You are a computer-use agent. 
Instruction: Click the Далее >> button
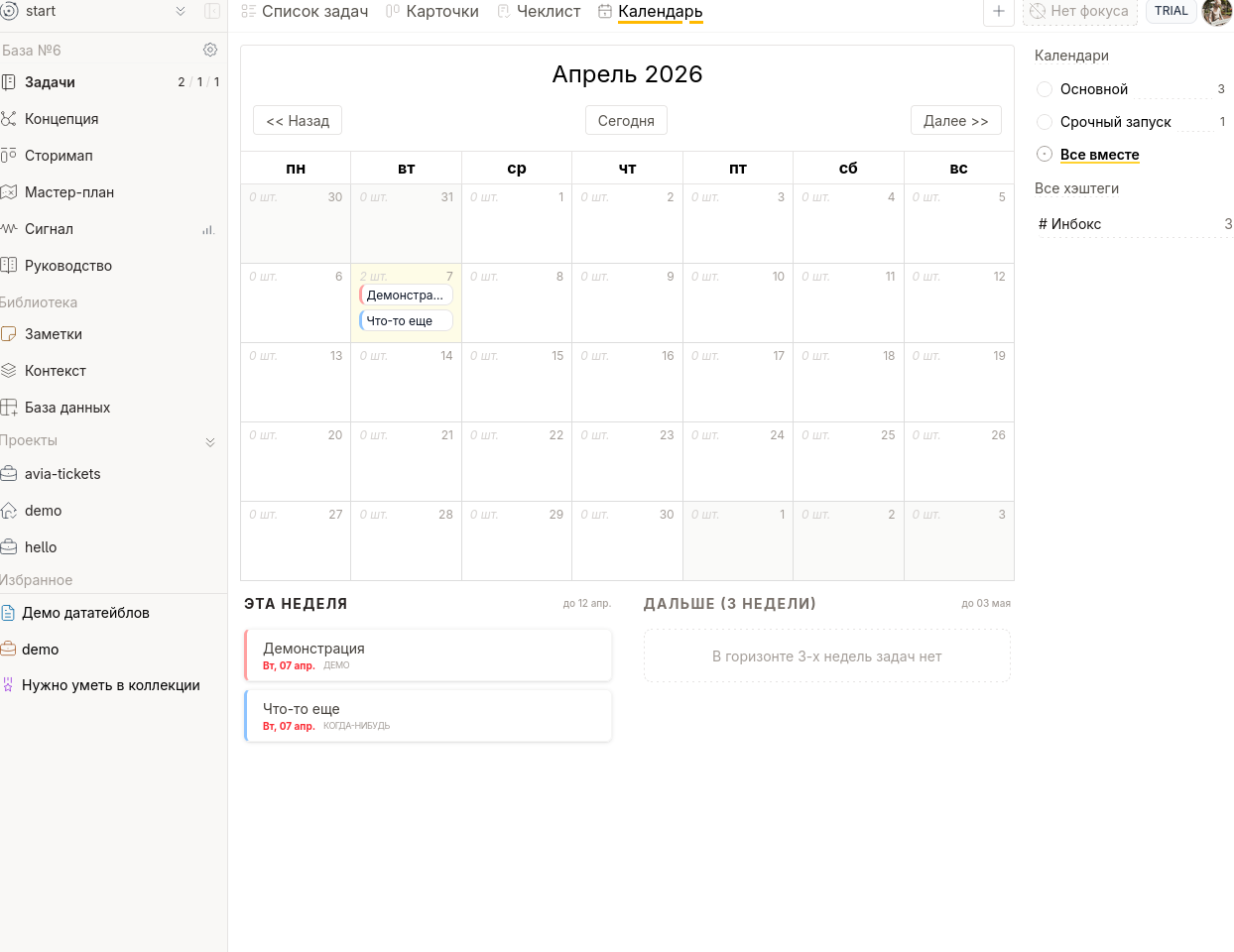pyautogui.click(x=955, y=120)
